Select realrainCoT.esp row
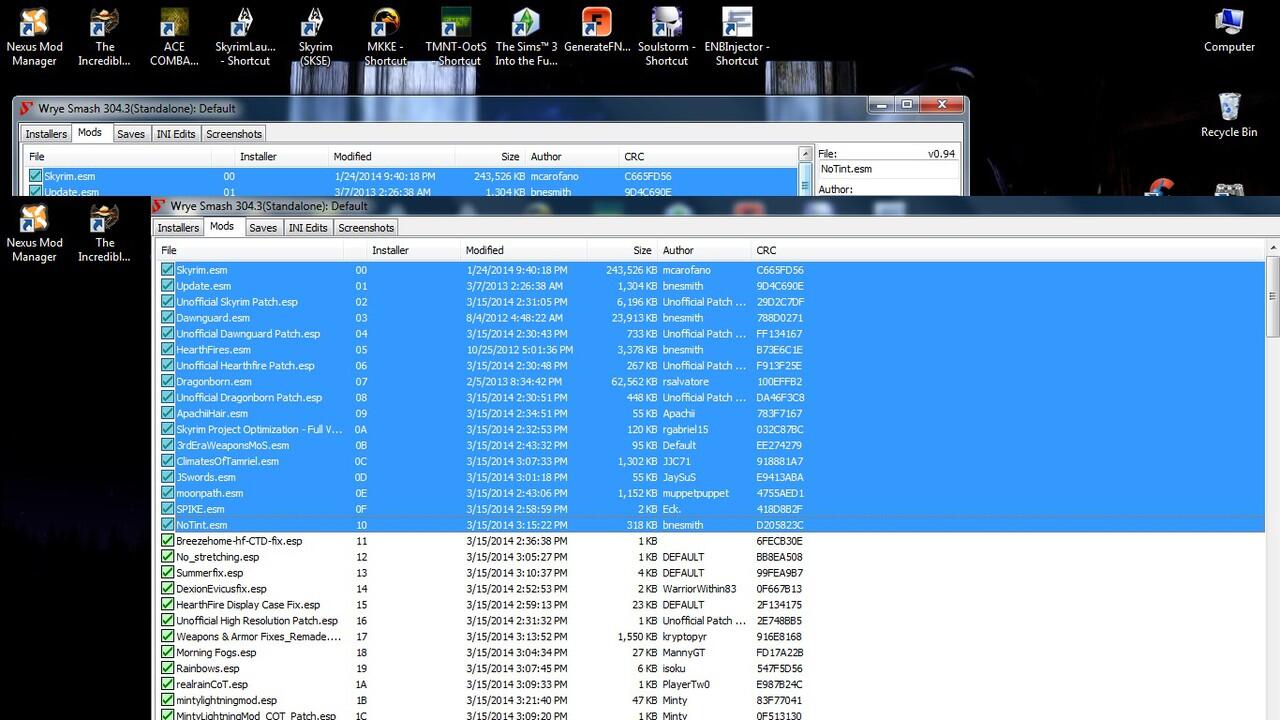This screenshot has height=720, width=1280. click(x=709, y=685)
